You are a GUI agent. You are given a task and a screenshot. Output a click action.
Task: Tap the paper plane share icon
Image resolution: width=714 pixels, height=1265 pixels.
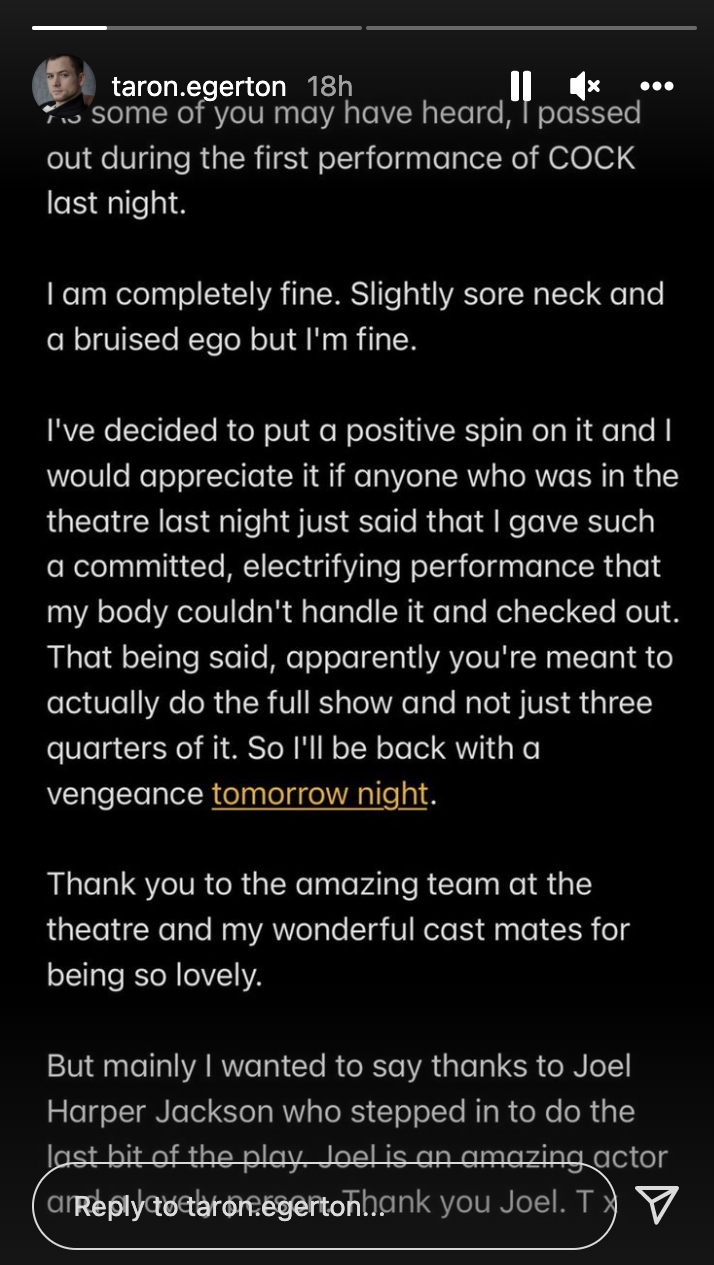(657, 1206)
